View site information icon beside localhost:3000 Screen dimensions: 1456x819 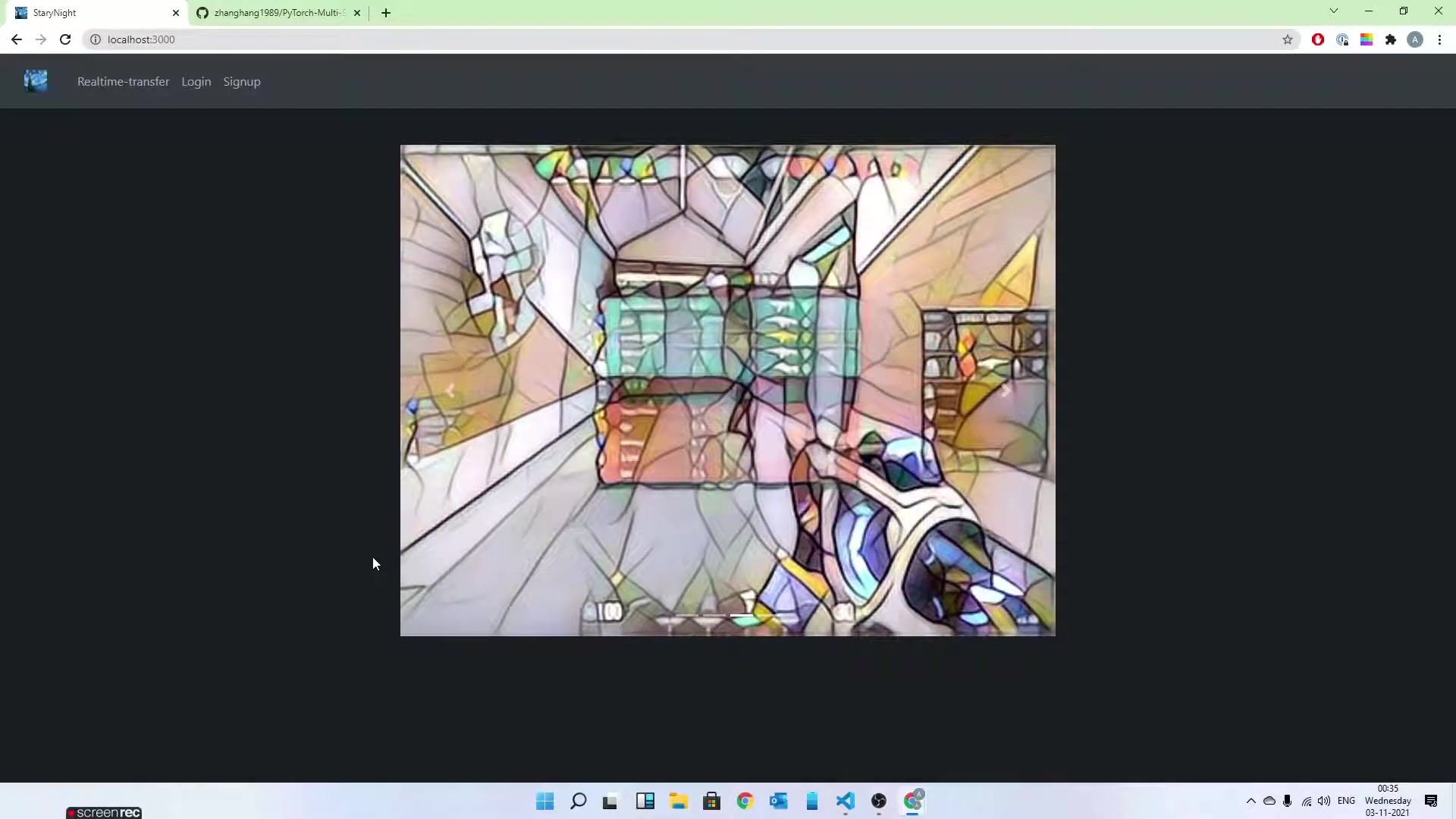pos(96,39)
